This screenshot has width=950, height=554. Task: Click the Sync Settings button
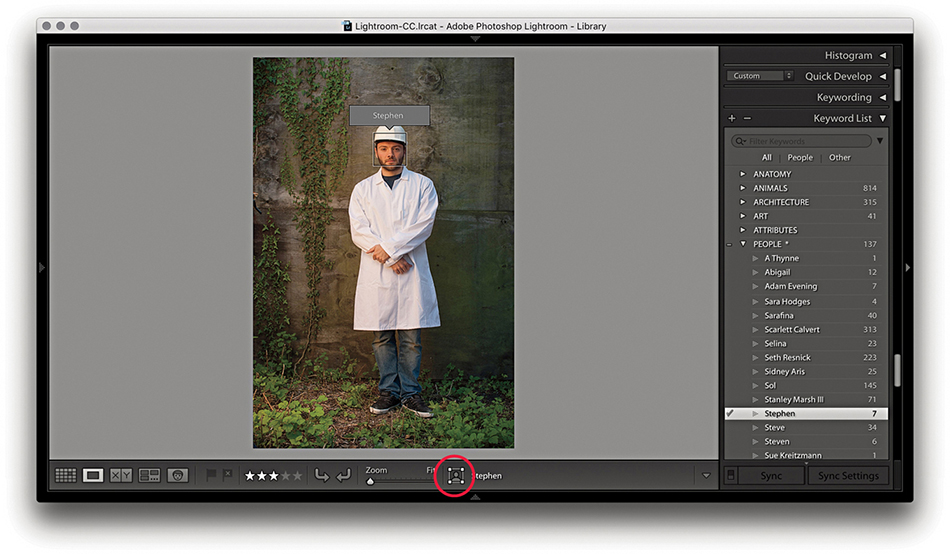(x=847, y=476)
